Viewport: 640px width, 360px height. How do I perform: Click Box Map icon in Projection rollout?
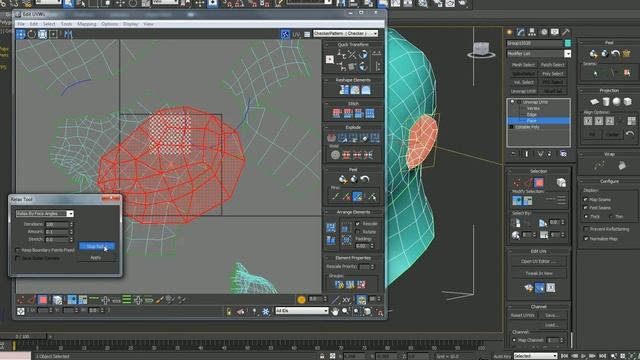pos(627,101)
